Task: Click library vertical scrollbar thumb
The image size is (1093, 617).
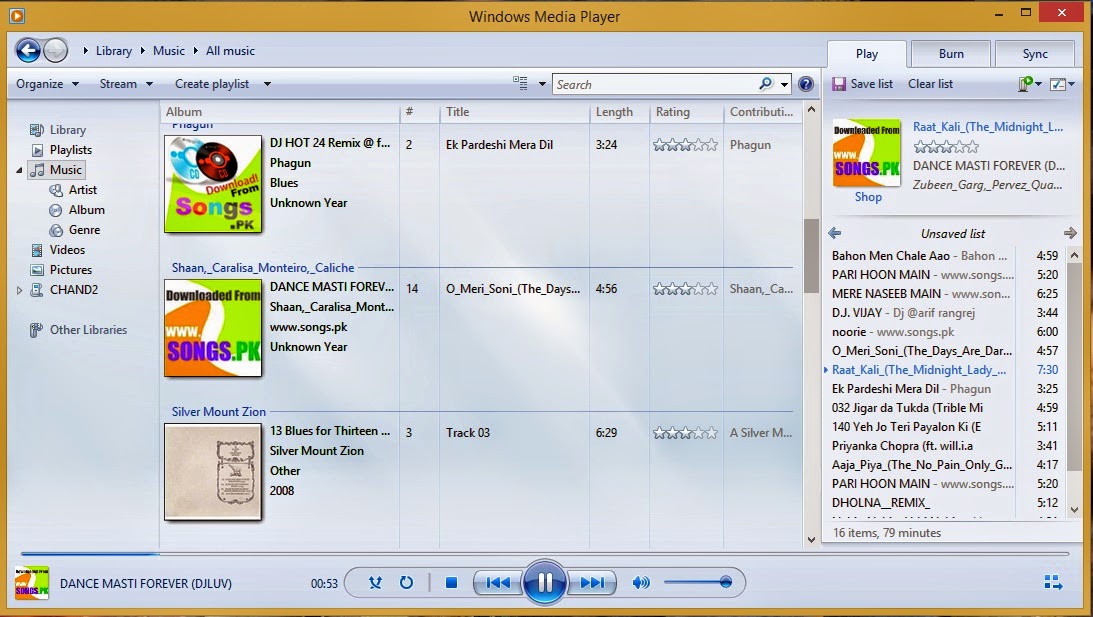Action: point(811,255)
